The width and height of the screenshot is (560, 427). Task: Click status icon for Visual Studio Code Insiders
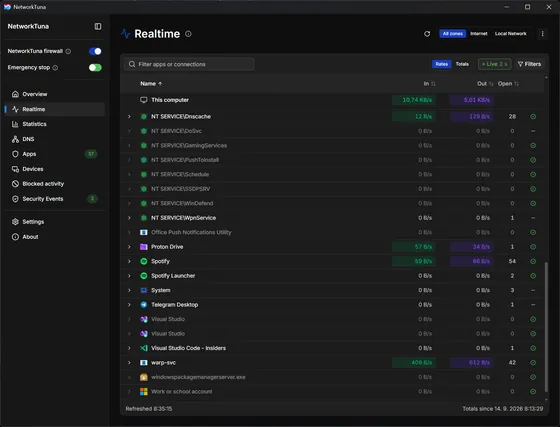(533, 348)
